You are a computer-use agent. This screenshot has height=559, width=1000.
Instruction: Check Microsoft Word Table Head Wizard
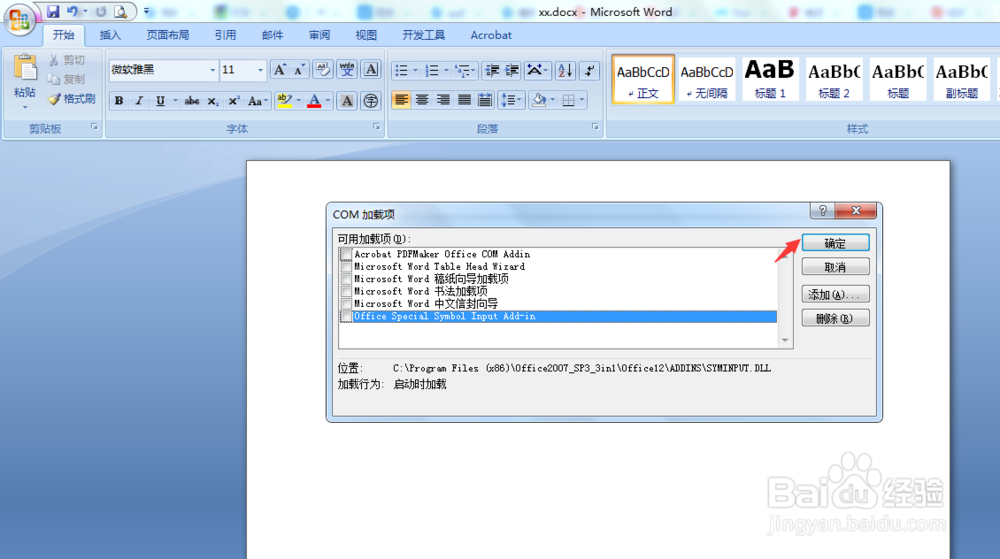(x=346, y=266)
